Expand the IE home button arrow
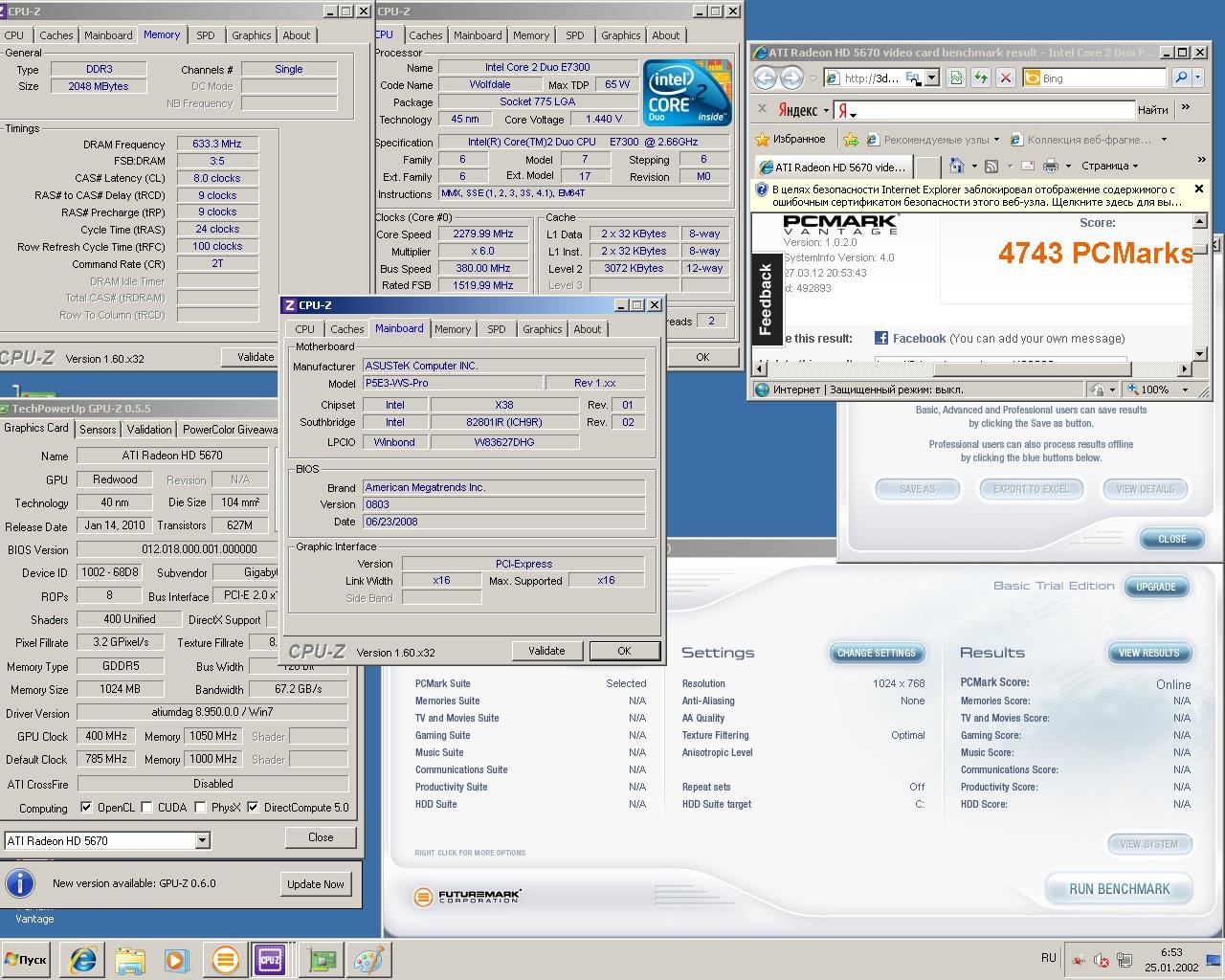 tap(973, 167)
